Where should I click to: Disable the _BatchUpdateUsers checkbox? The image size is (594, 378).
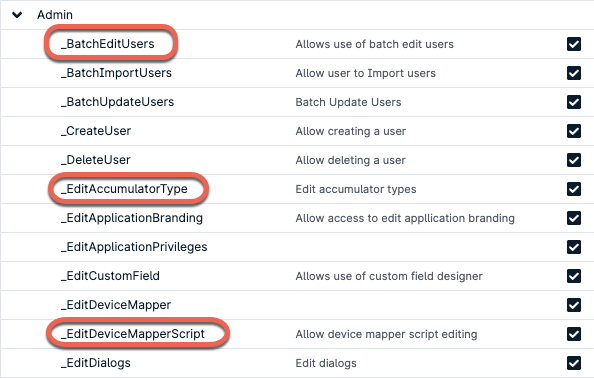click(574, 102)
